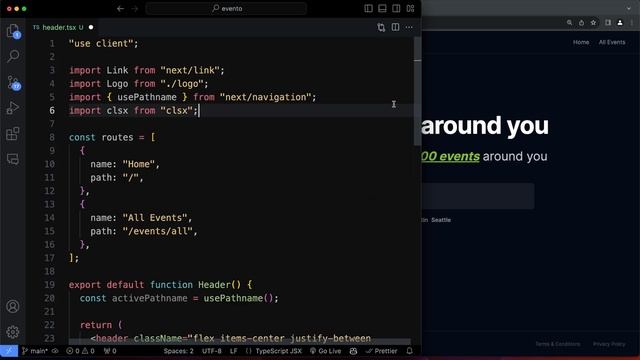Image resolution: width=640 pixels, height=360 pixels.
Task: Open Run and Debug view
Action: [13, 108]
